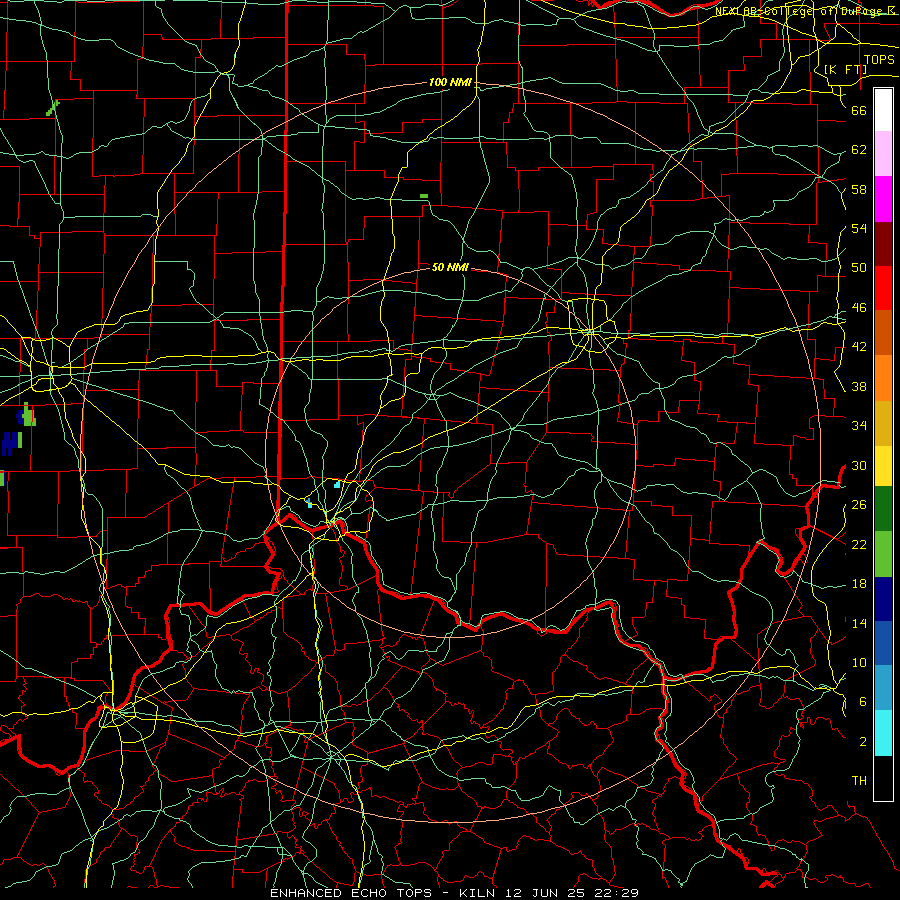
Task: Click the 34 legend tick label
Action: click(x=859, y=426)
